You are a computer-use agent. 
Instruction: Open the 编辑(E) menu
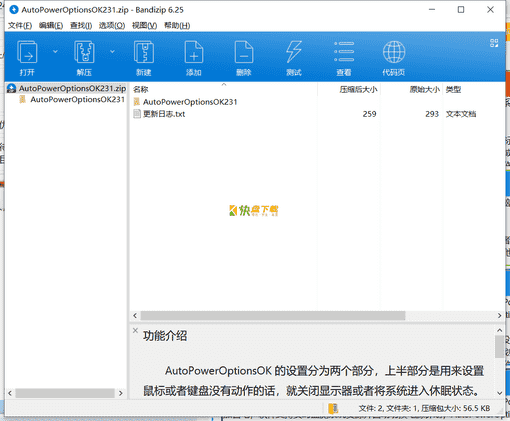coord(51,25)
